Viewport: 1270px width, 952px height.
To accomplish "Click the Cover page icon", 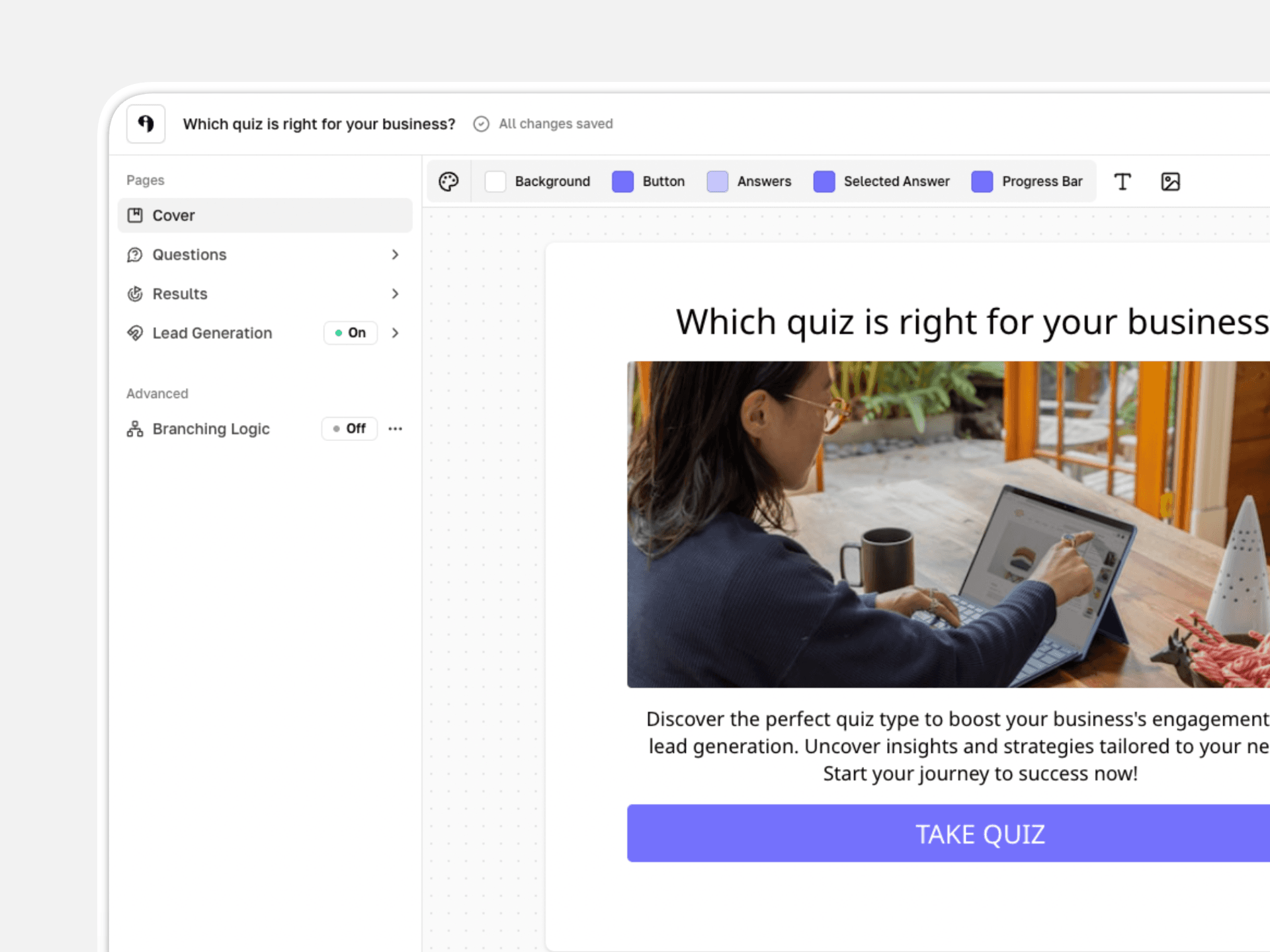I will tap(135, 215).
